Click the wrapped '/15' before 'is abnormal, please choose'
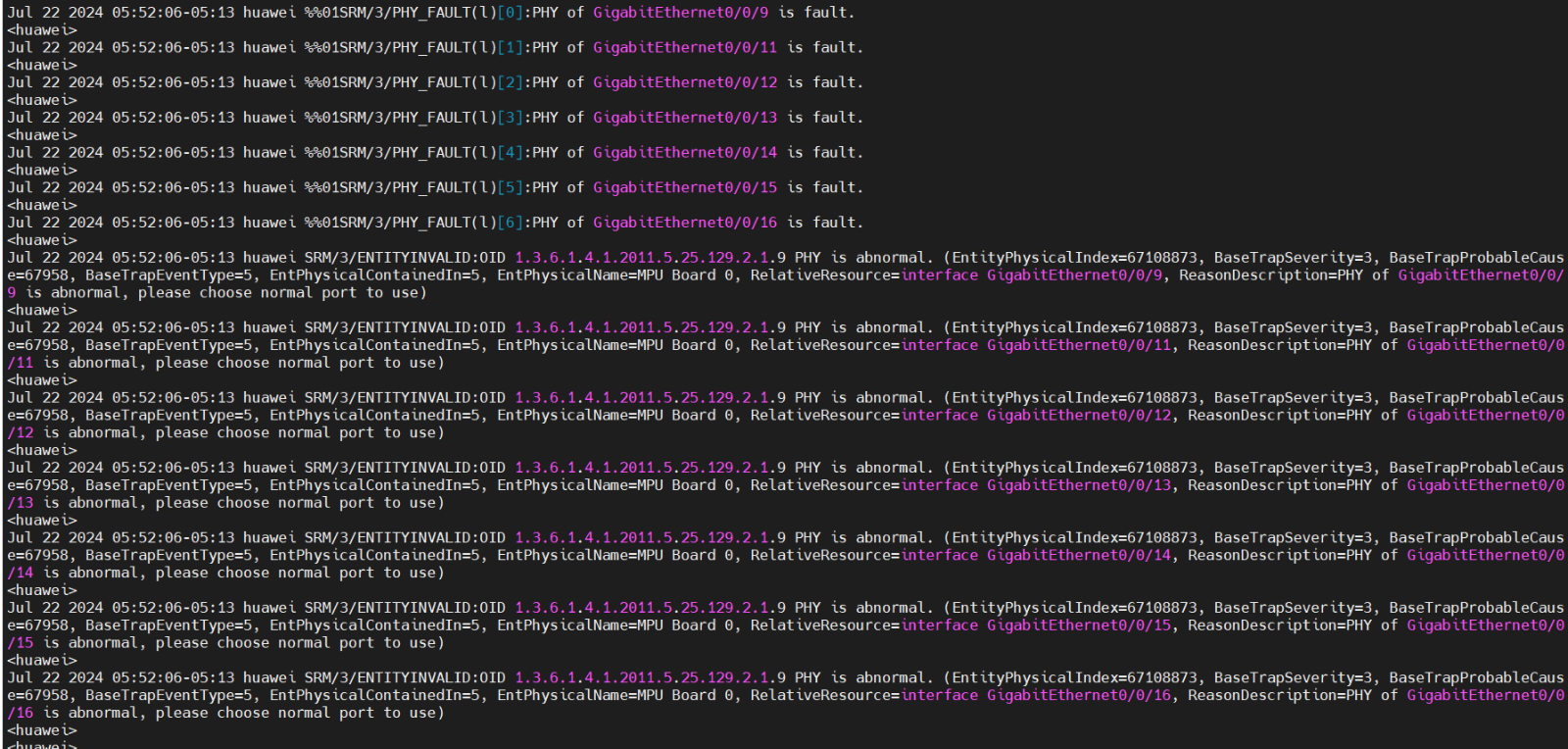 pyautogui.click(x=21, y=644)
